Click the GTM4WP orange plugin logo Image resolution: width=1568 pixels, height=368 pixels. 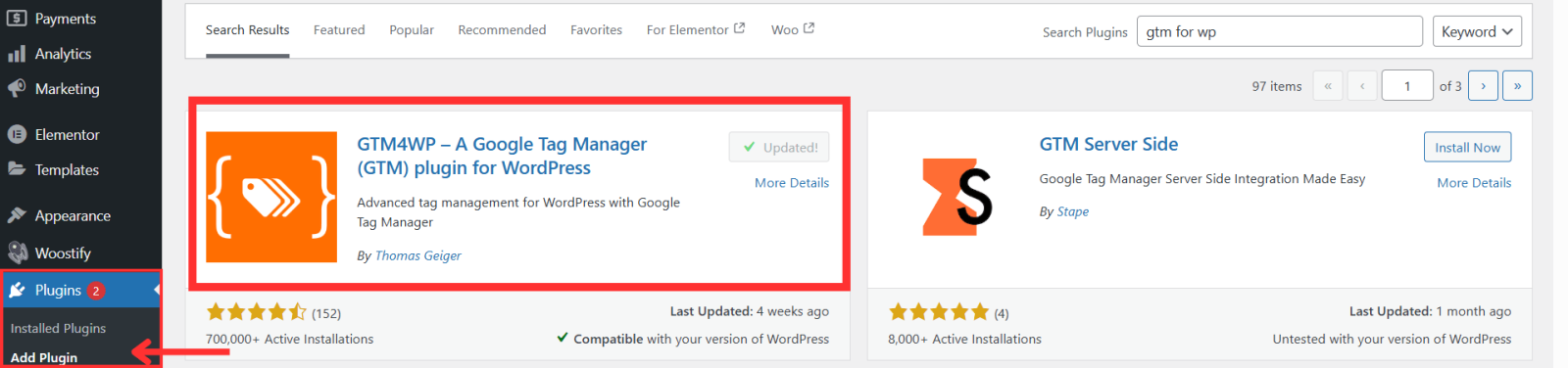[x=271, y=197]
